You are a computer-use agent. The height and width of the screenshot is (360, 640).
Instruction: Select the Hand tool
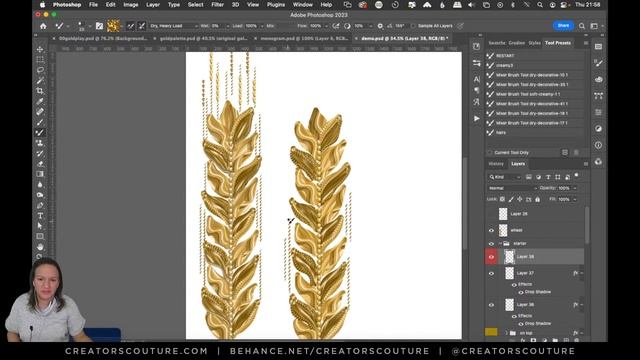(40, 247)
